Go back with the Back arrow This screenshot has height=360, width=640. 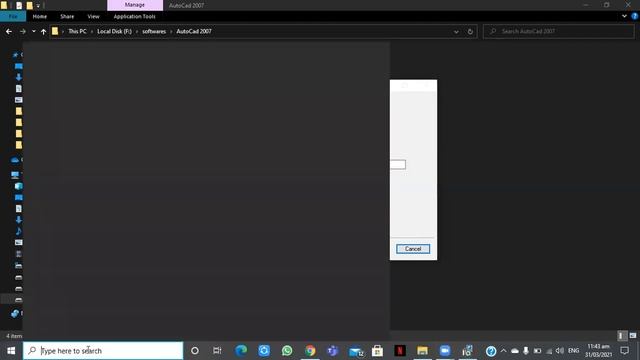[x=9, y=31]
